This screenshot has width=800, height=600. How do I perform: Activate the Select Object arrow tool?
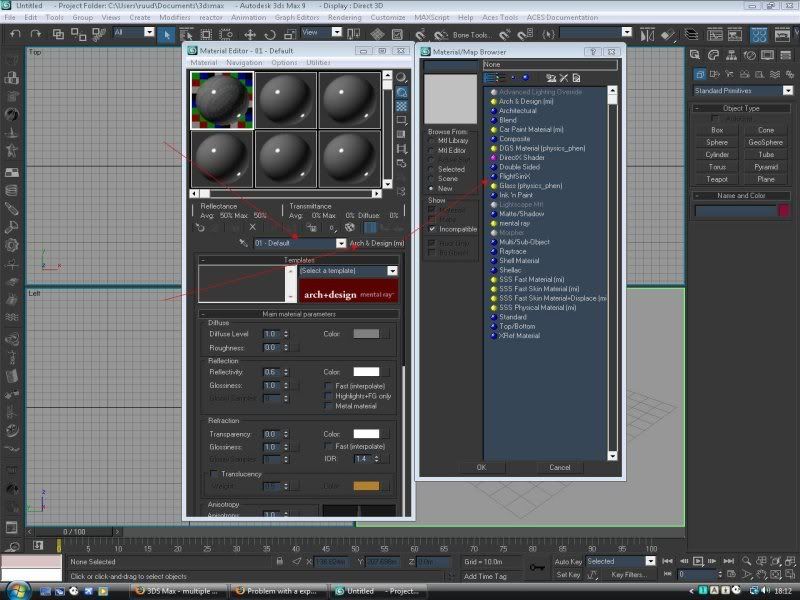(x=166, y=35)
